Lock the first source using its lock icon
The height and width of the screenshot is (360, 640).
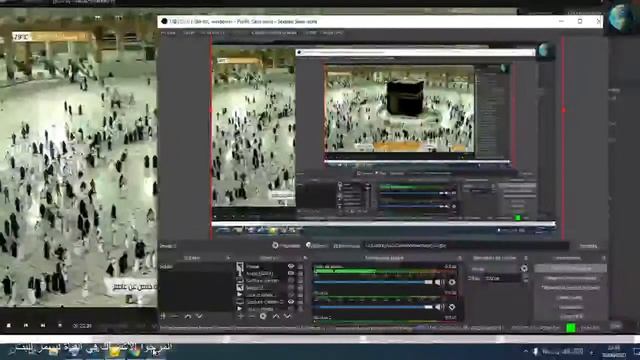300,267
